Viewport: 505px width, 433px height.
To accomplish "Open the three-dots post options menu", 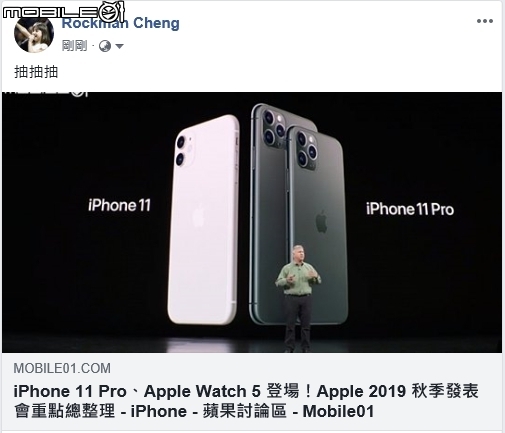I will (485, 21).
